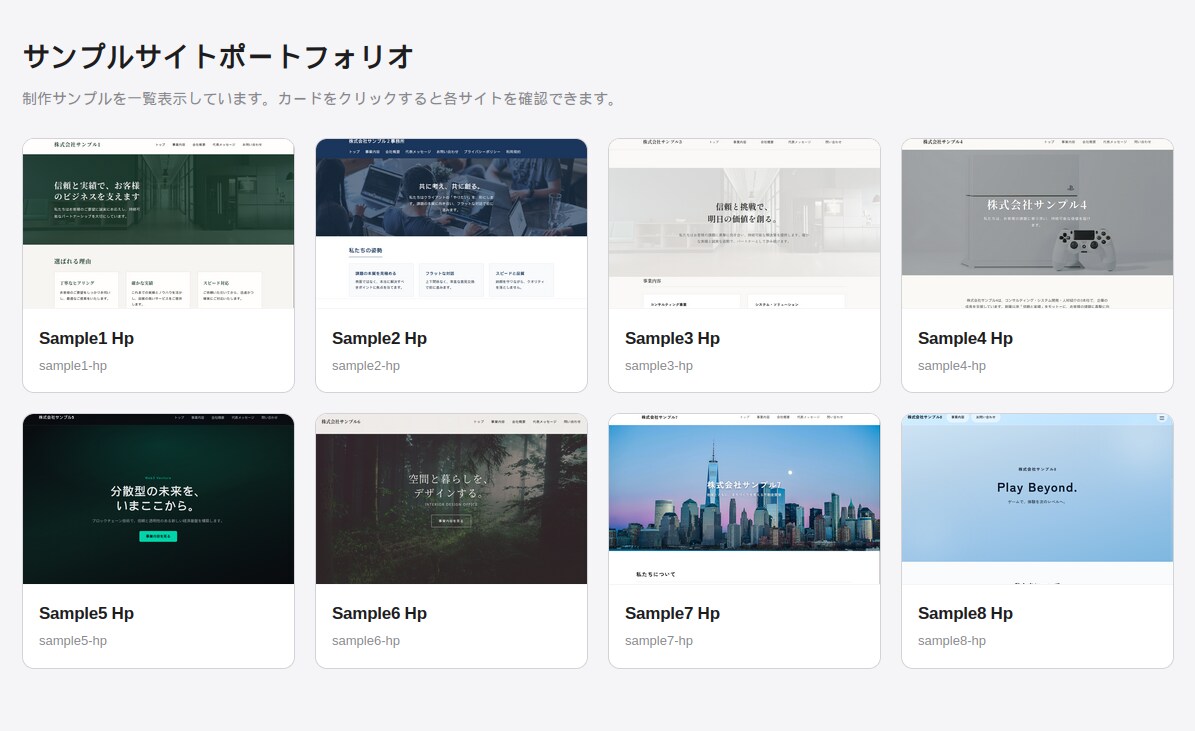Select the sample7-hp slug text
1195x731 pixels.
point(658,641)
